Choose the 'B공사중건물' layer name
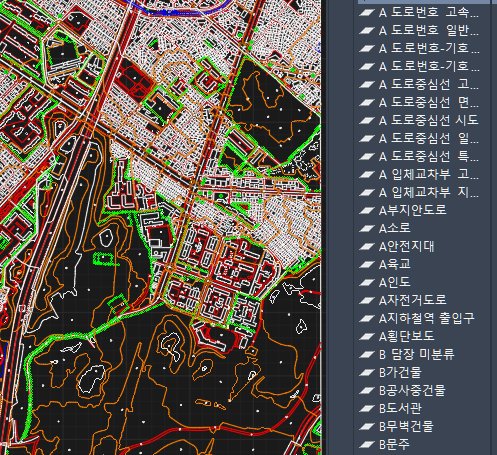This screenshot has height=455, width=497. coord(412,391)
